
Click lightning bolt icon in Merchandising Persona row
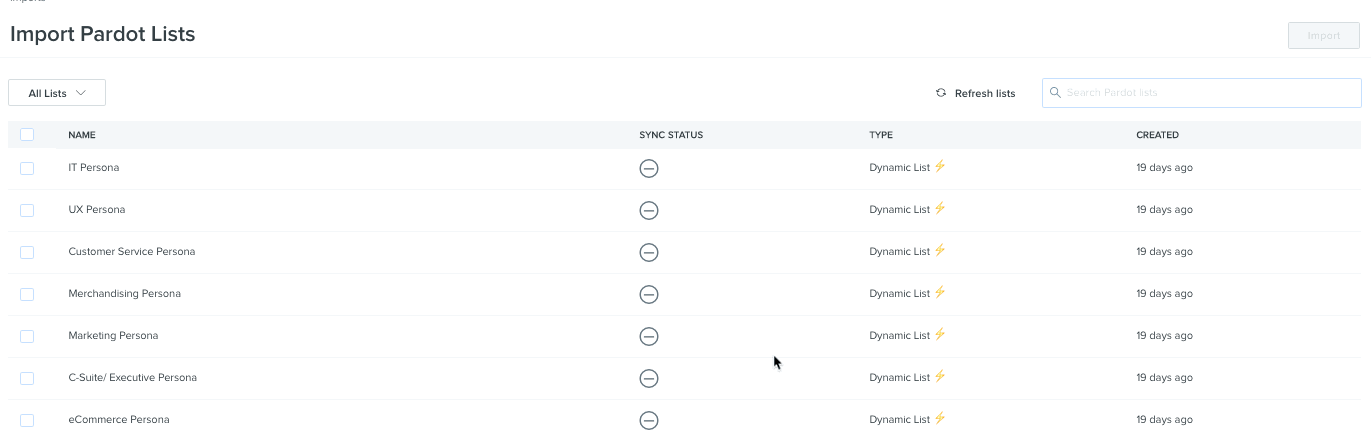point(940,292)
